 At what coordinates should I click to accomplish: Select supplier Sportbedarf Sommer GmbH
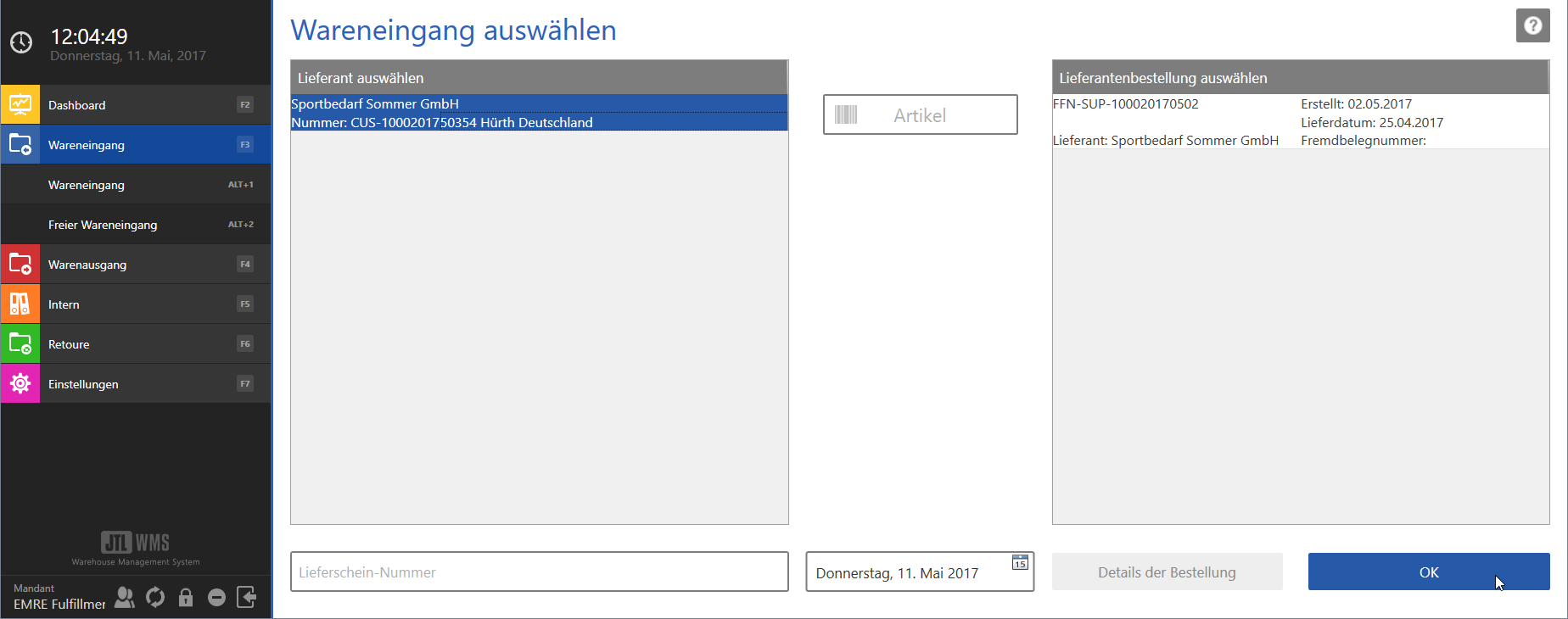[x=539, y=113]
